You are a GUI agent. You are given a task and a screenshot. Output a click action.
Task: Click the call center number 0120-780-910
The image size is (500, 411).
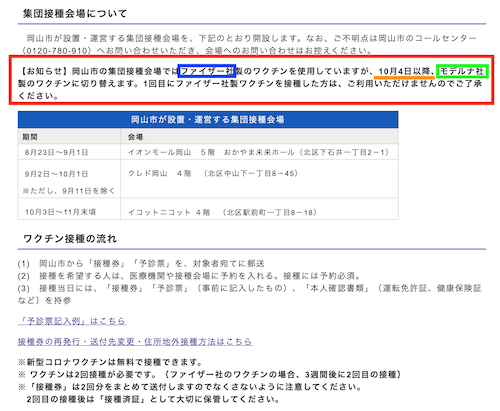pos(57,51)
